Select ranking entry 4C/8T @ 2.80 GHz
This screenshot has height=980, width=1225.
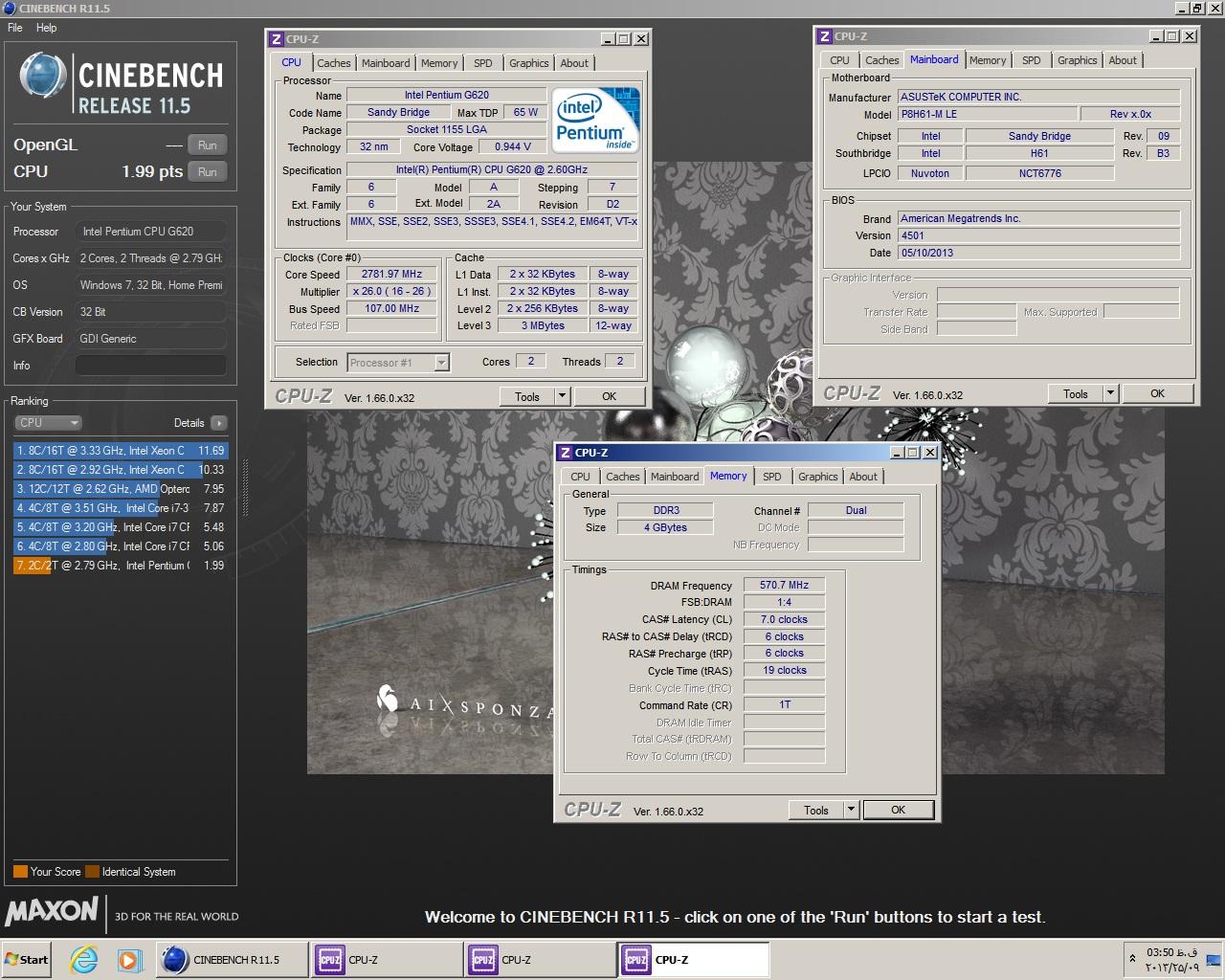click(x=120, y=546)
